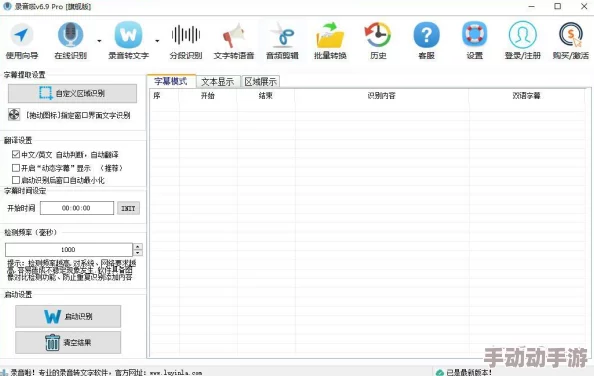
Task: Click the 检测频率 value field
Action: click(x=69, y=250)
